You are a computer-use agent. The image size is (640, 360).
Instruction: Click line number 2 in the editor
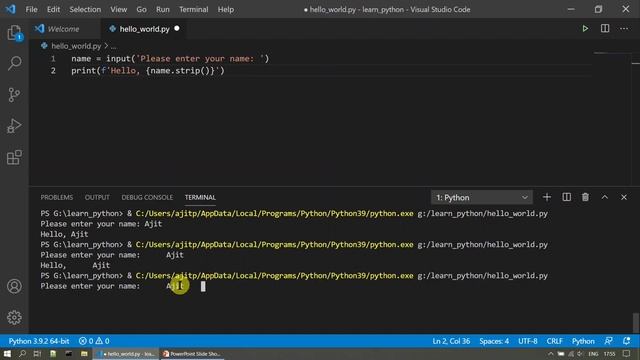click(53, 71)
